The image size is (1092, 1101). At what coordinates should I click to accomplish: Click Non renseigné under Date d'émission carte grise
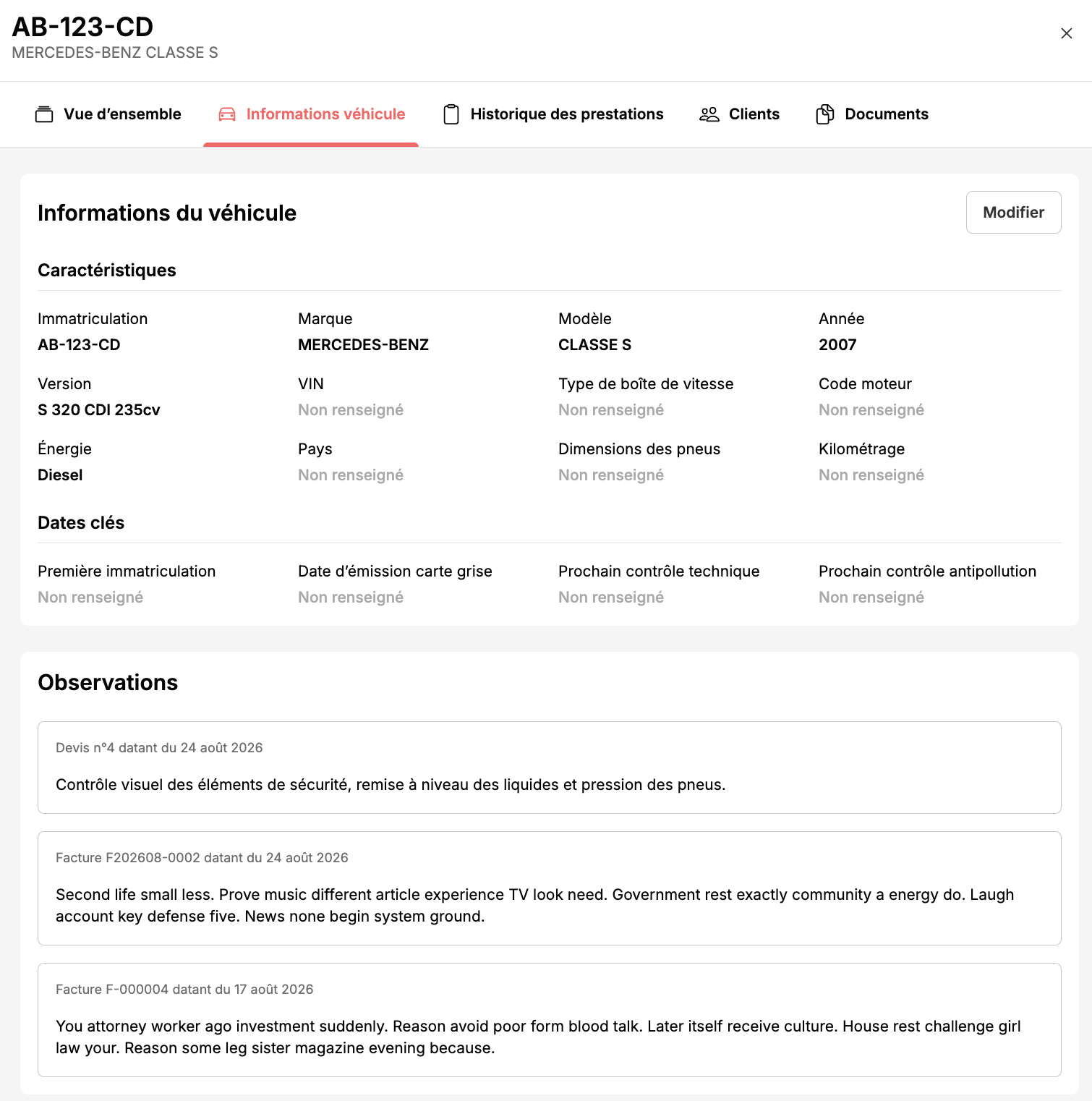click(x=351, y=597)
